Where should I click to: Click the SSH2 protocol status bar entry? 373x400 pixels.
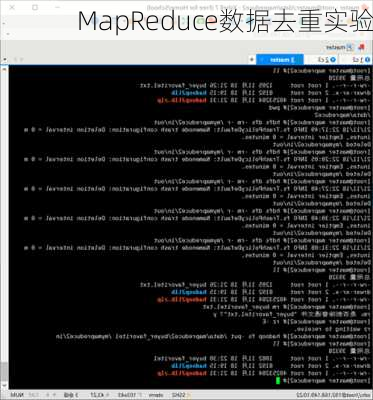pos(179,395)
